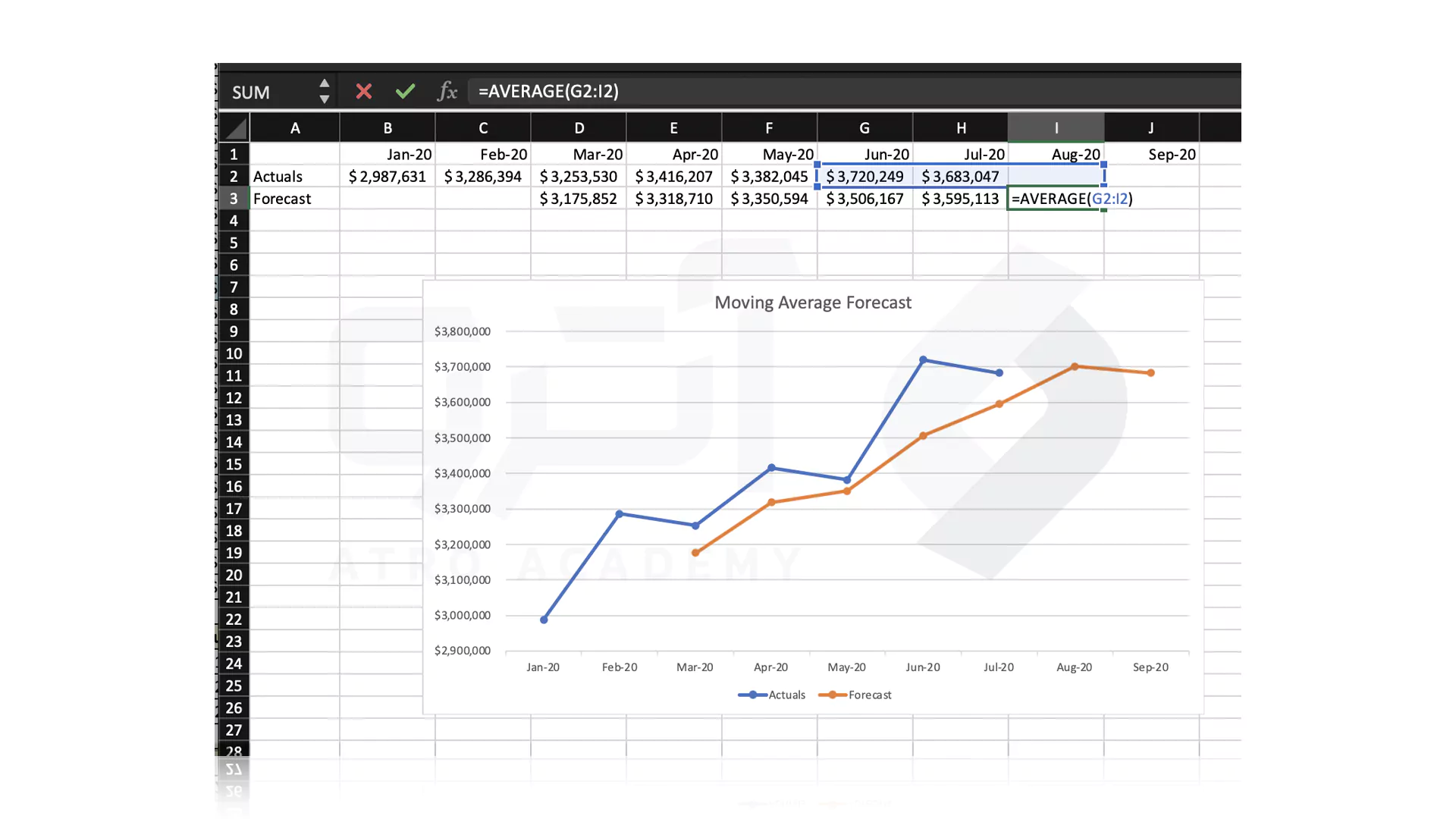The height and width of the screenshot is (819, 1456).
Task: Select column C header
Action: pos(483,128)
